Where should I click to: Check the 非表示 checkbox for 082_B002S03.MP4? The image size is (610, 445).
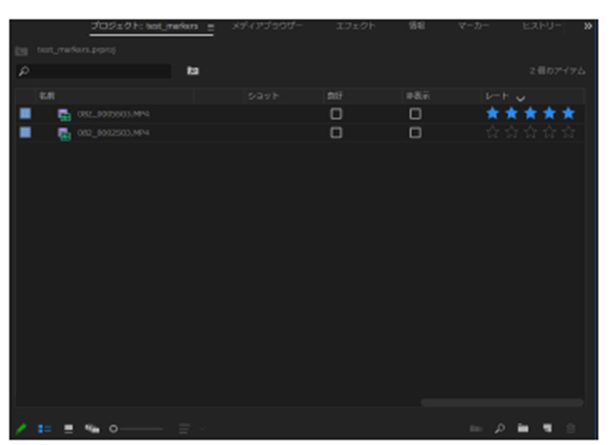(x=415, y=132)
